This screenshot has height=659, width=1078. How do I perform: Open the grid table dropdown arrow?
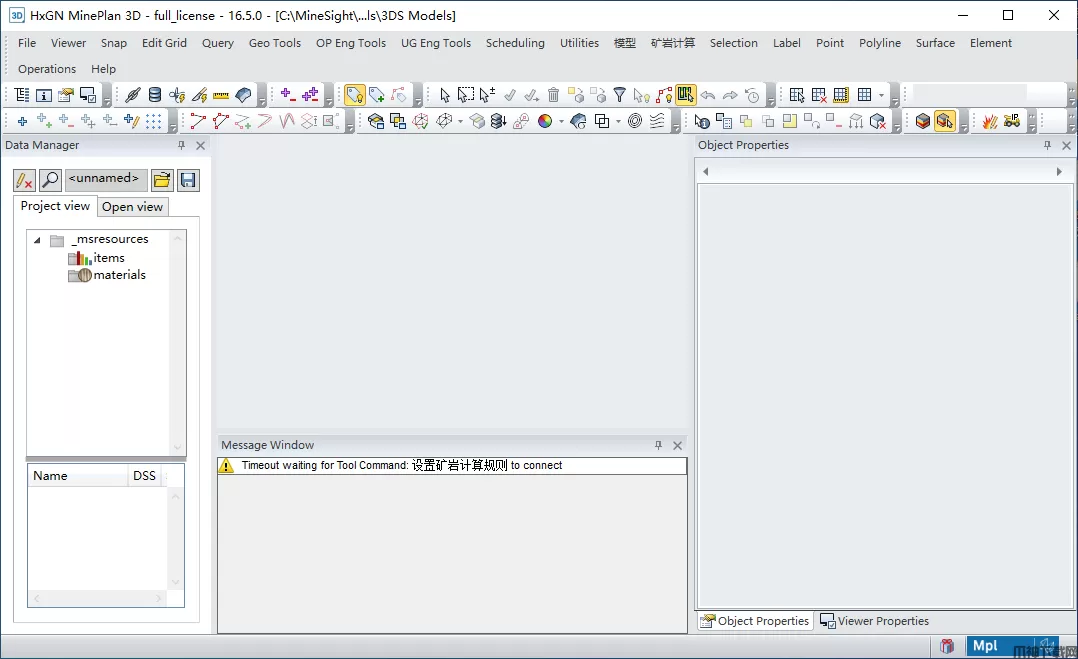881,96
